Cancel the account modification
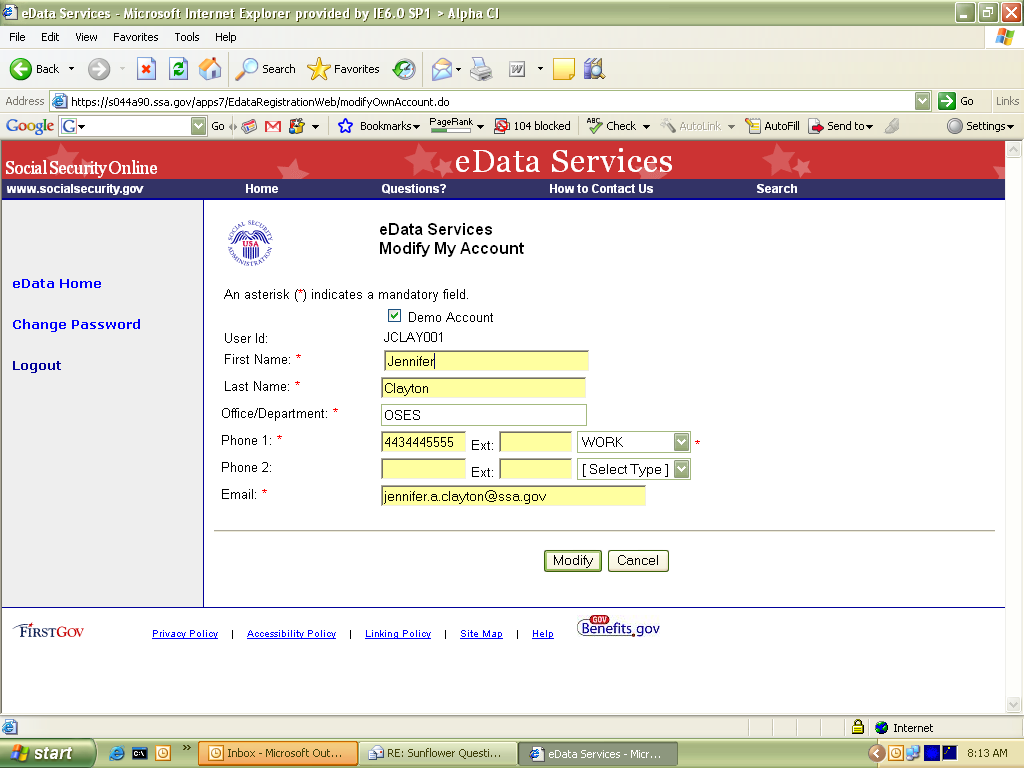The image size is (1024, 768). click(x=637, y=561)
